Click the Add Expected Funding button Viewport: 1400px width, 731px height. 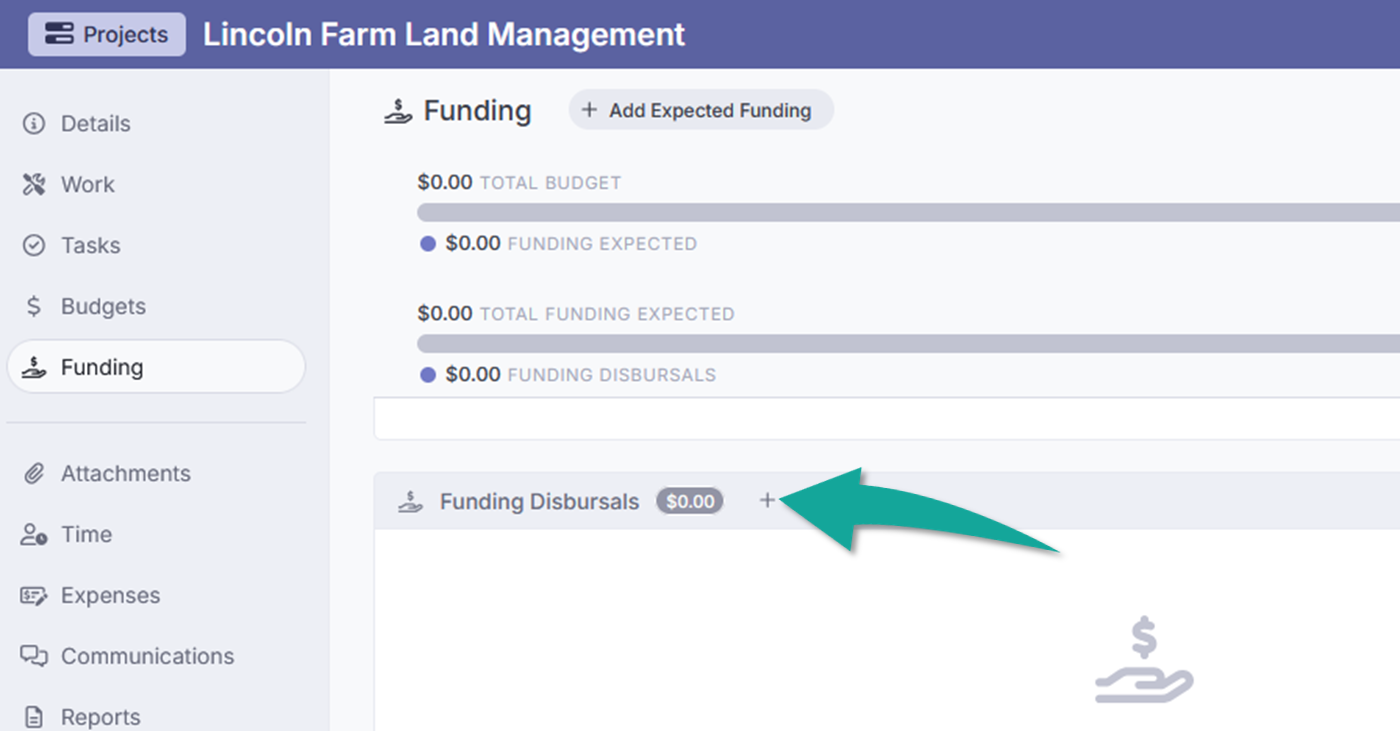[701, 110]
